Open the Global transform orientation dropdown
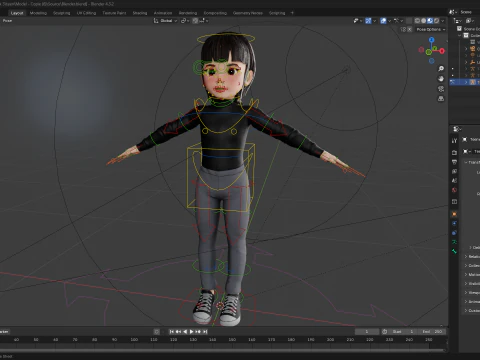 click(x=166, y=21)
